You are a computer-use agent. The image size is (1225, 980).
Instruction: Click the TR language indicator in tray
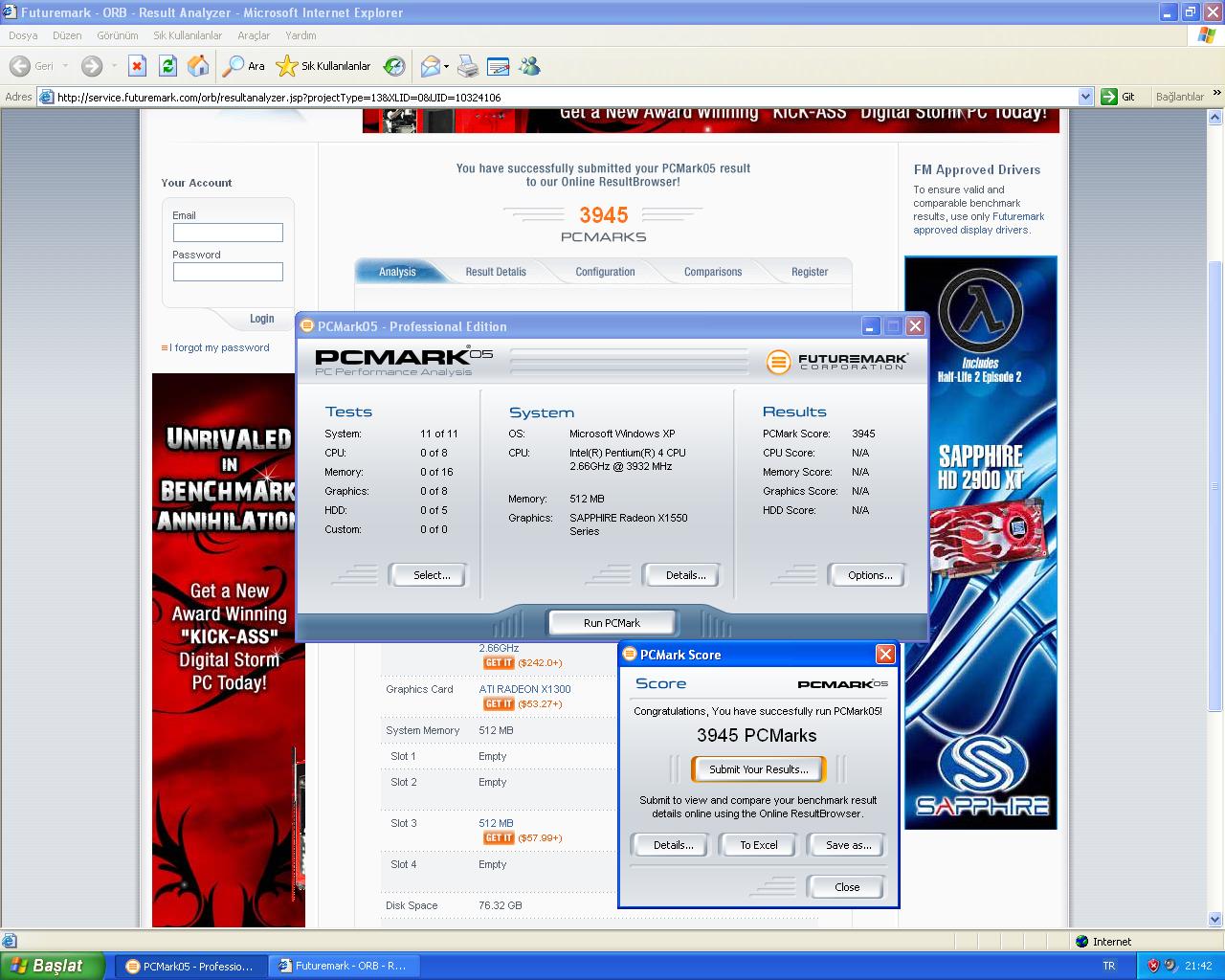tap(1109, 966)
